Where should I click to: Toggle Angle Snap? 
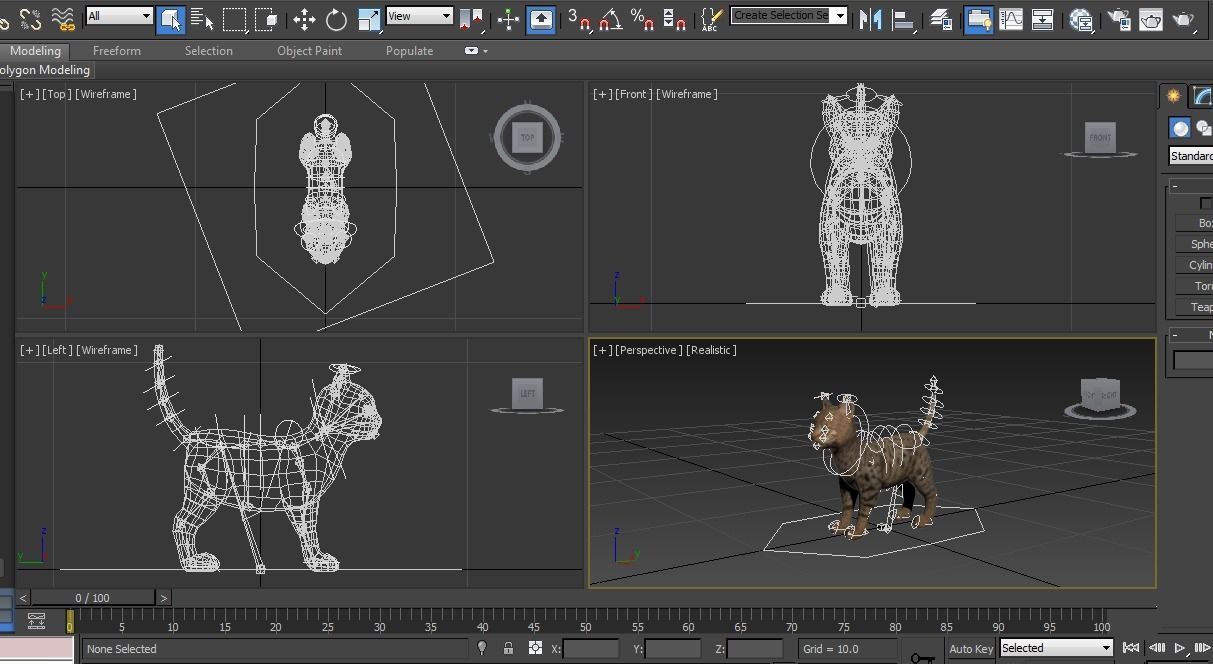610,18
